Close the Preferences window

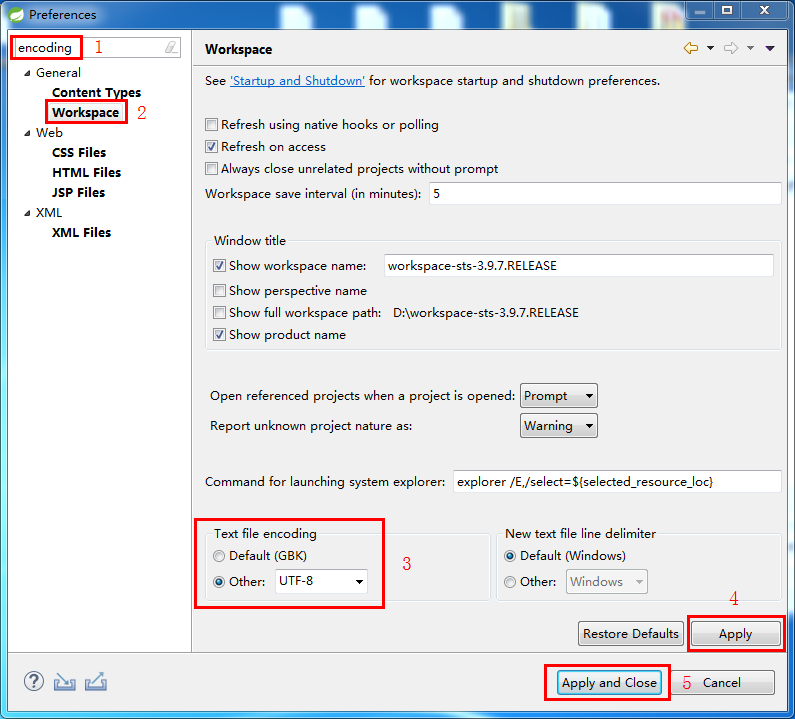[x=765, y=11]
